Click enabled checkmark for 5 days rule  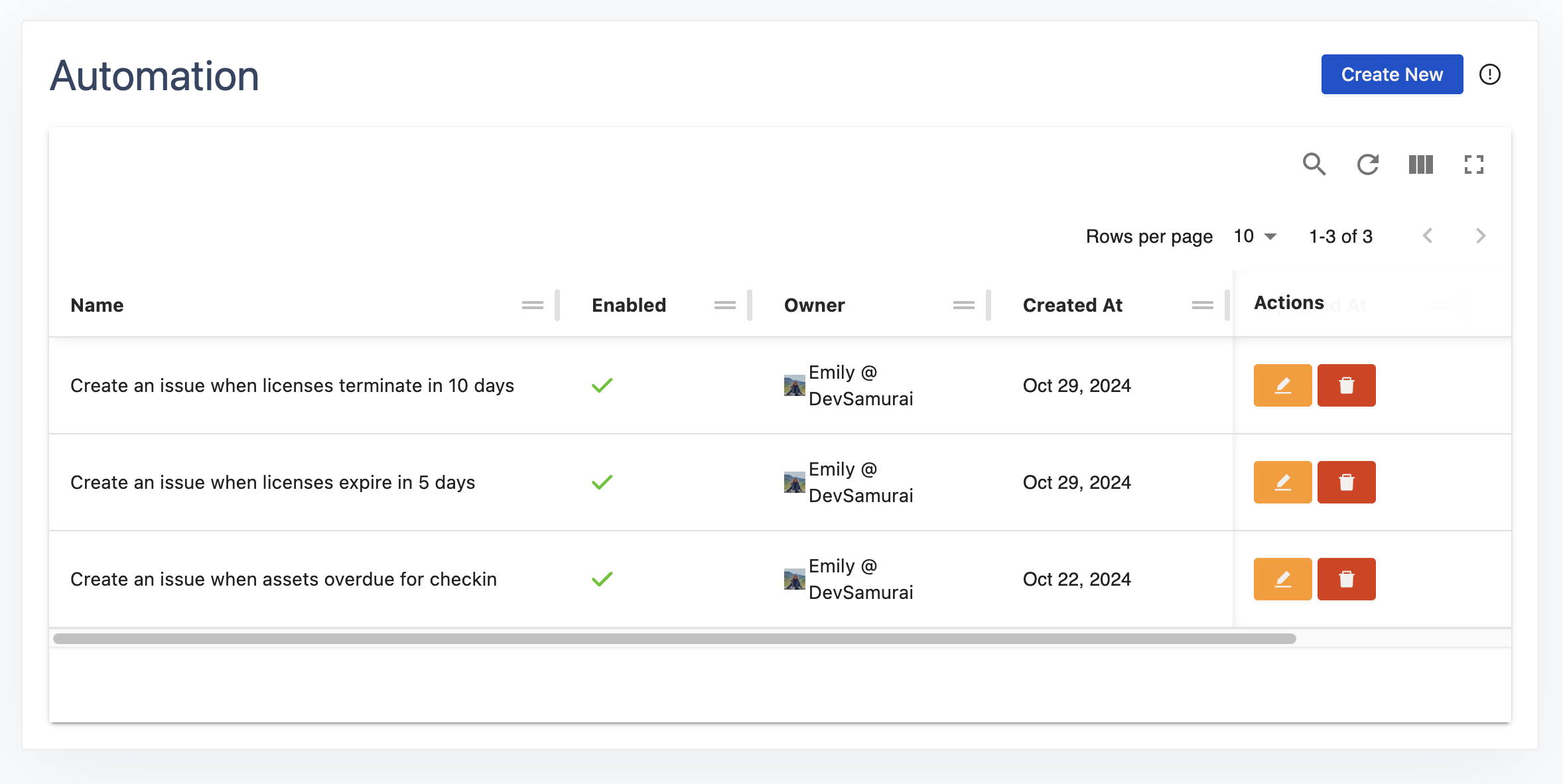(602, 482)
